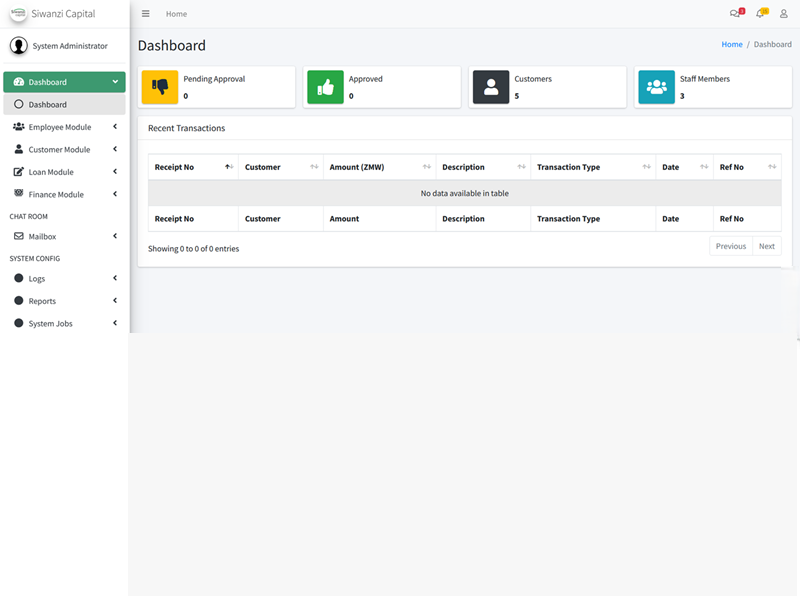Click the green Approved thumbs-up icon
Image resolution: width=800 pixels, height=599 pixels.
pos(324,86)
